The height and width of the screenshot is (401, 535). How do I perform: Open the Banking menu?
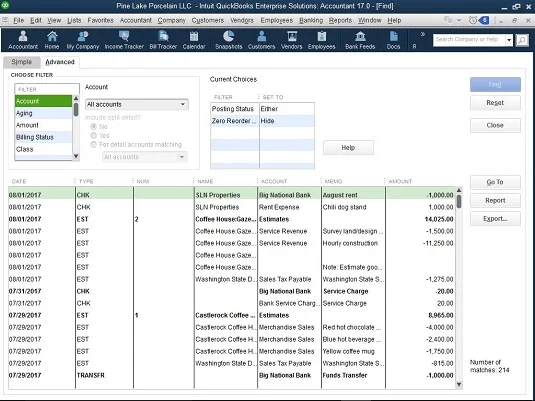pos(311,20)
